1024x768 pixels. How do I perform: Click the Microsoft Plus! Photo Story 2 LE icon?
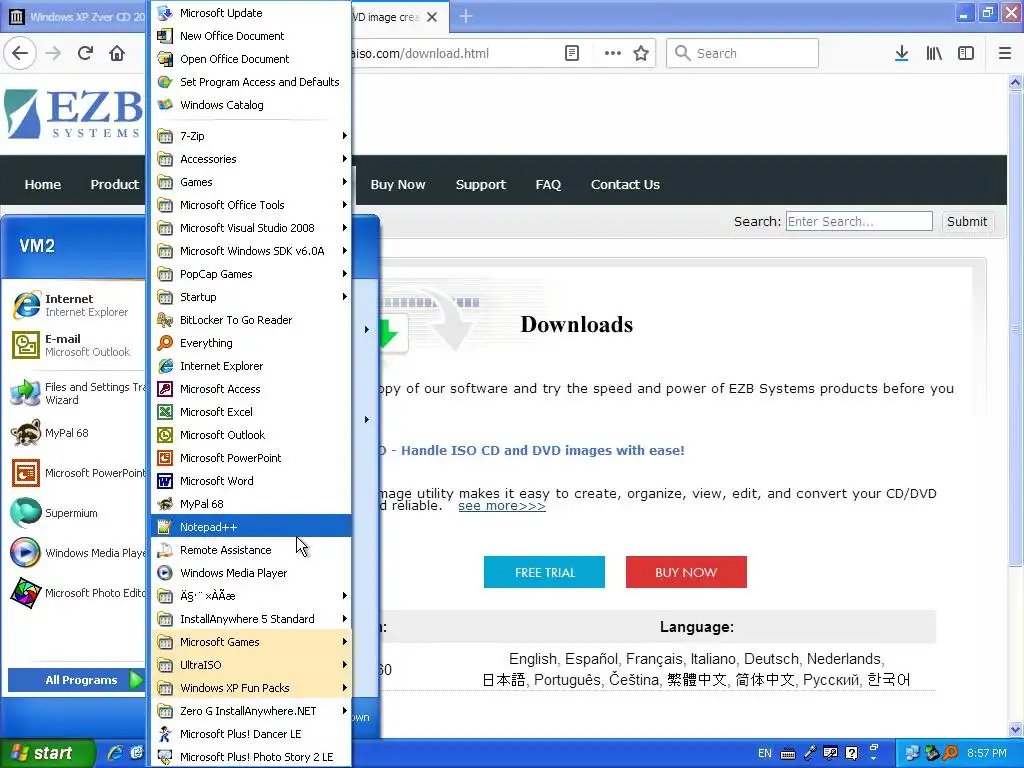165,757
